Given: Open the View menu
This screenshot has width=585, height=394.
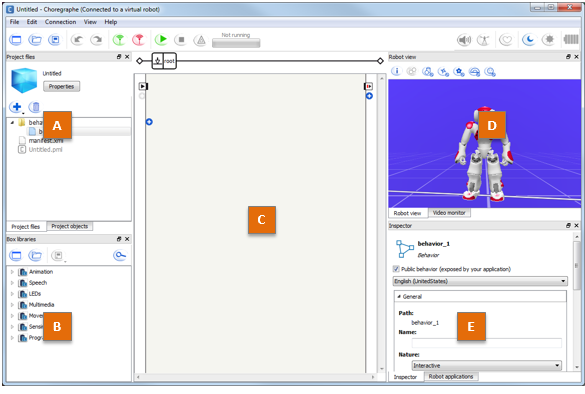Looking at the screenshot, I should coord(90,22).
